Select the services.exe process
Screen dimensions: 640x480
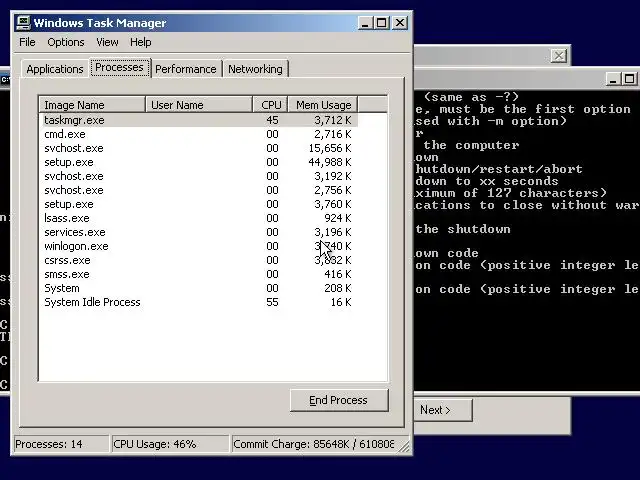click(x=199, y=232)
